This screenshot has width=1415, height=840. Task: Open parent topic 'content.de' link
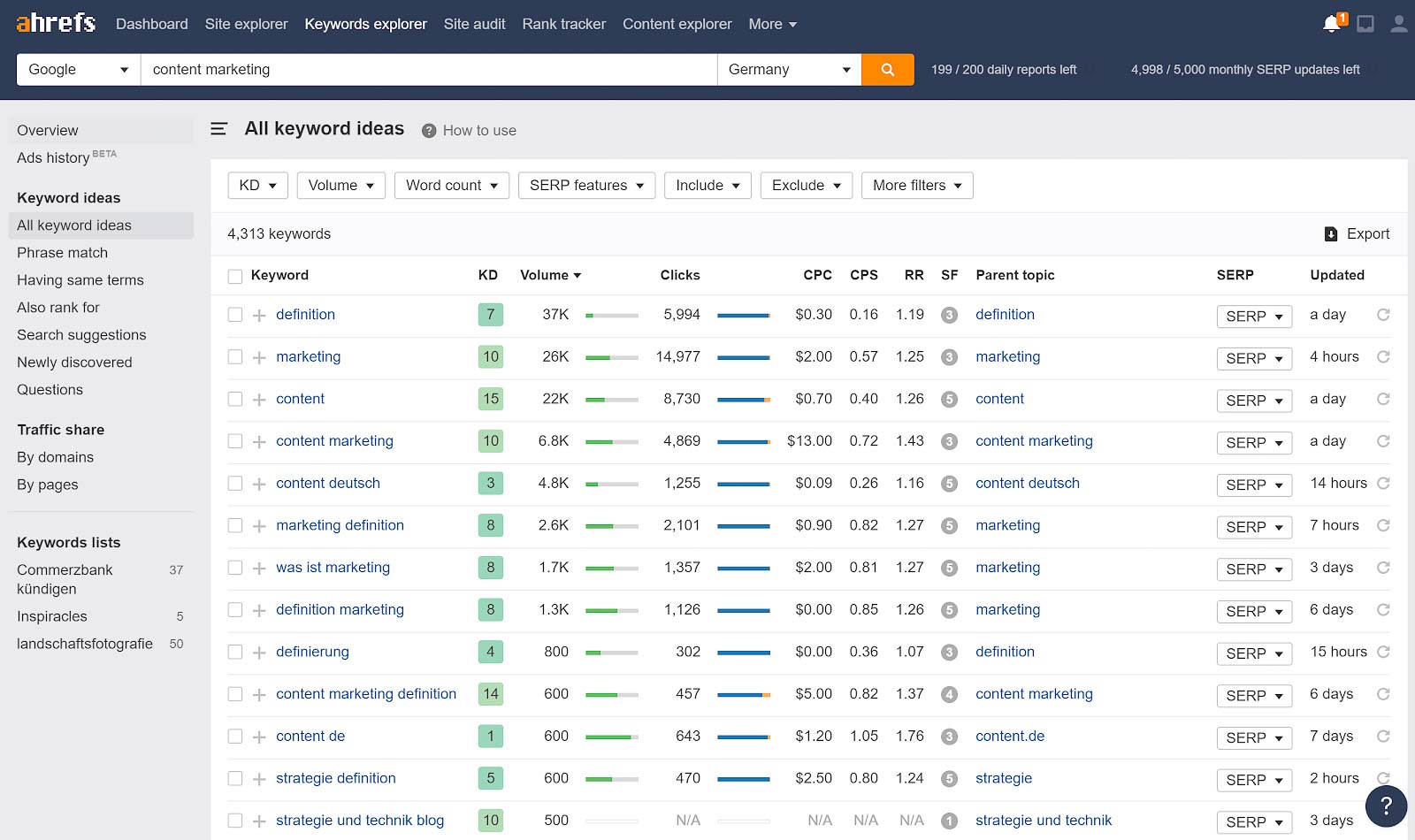point(1010,737)
